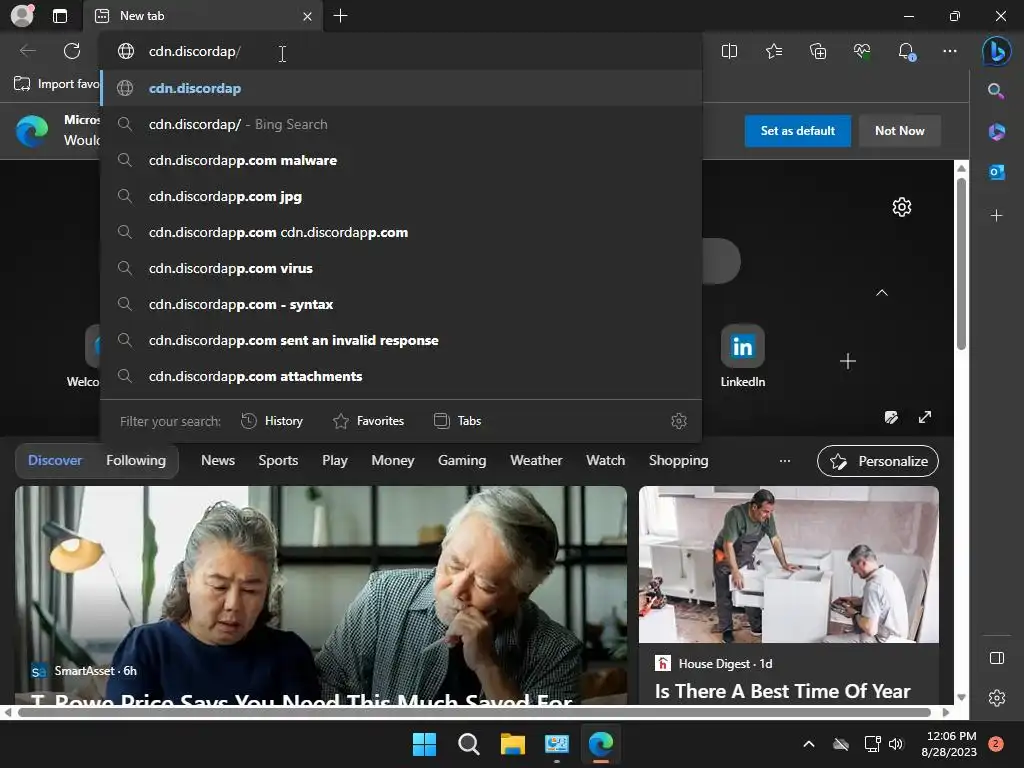Open the Favorites toolbar icon
This screenshot has width=1024, height=768.
[774, 51]
